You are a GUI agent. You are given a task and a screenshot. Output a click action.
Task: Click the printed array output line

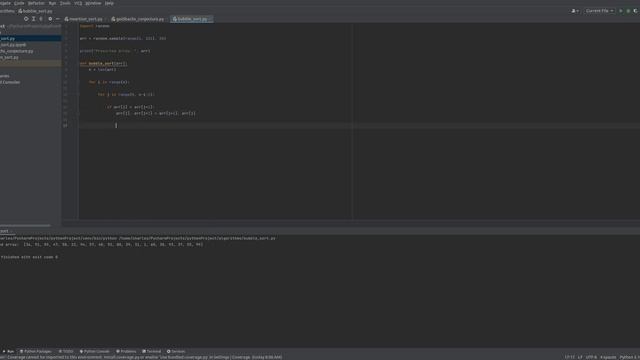coord(101,244)
